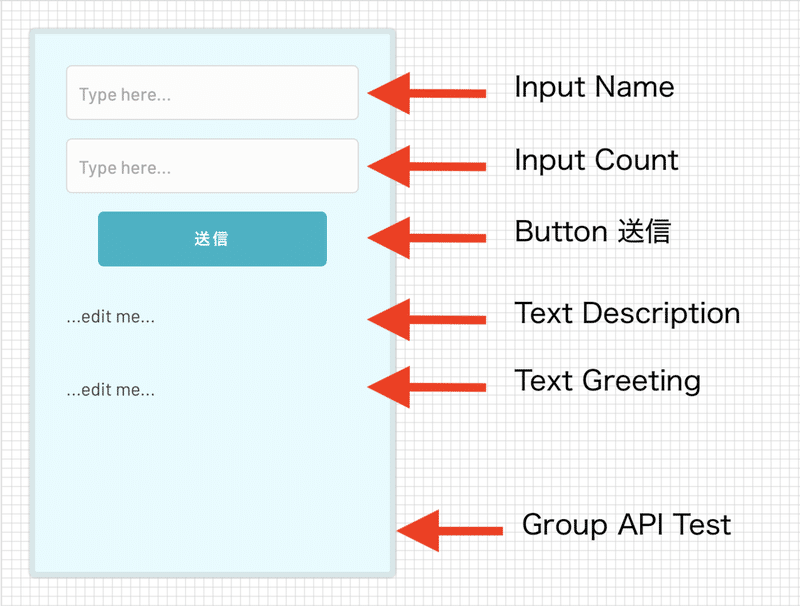Click the upper "Type here..." Name input

pos(212,93)
